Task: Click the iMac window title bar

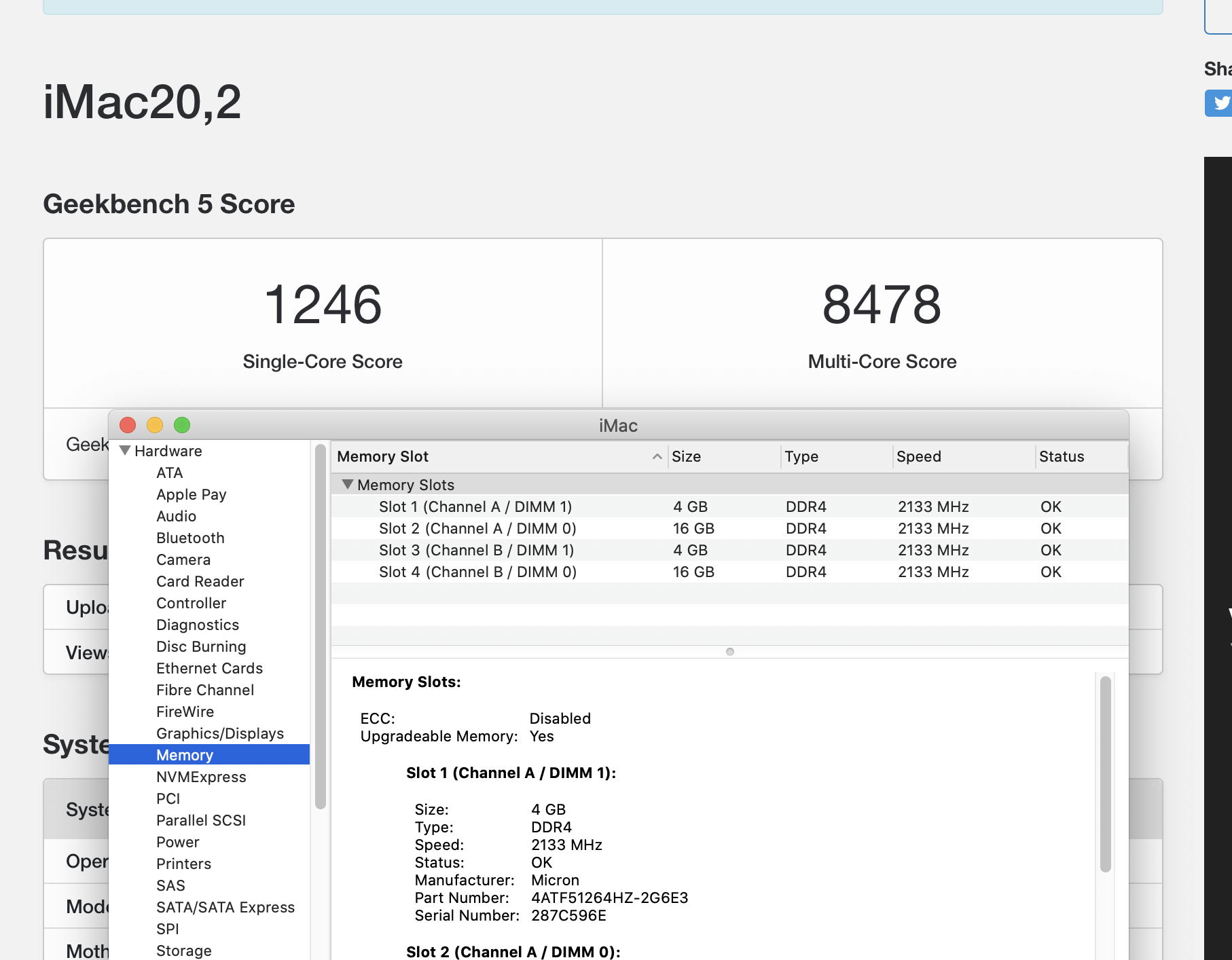Action: [618, 425]
